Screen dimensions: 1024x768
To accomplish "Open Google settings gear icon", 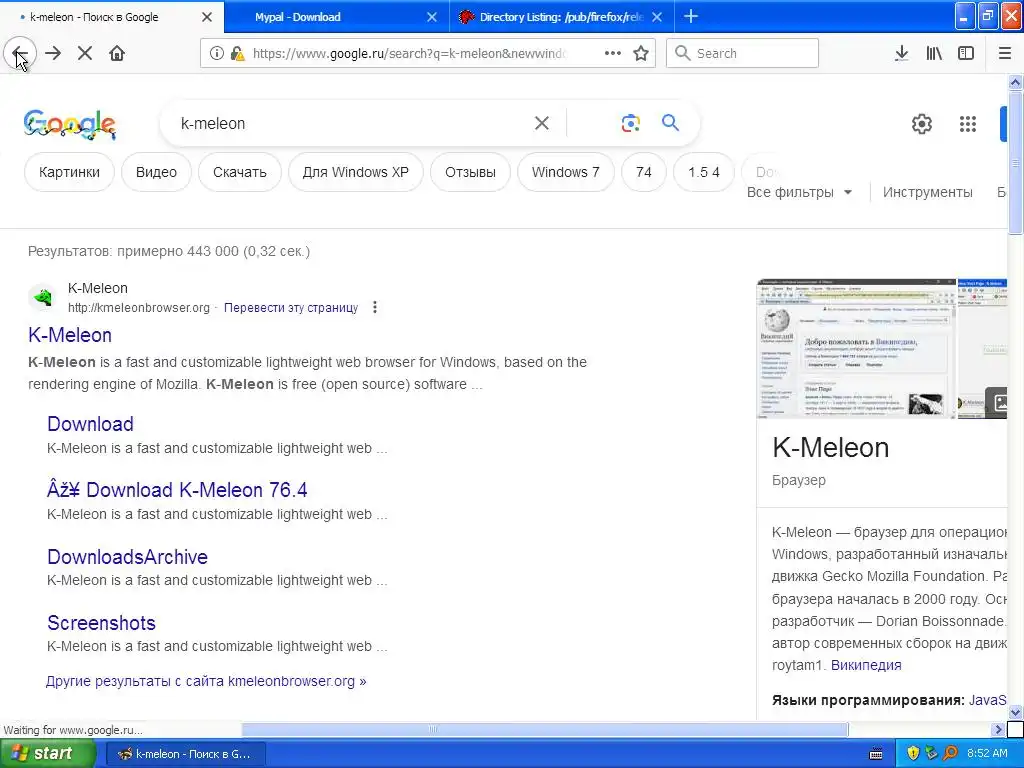I will tap(921, 124).
